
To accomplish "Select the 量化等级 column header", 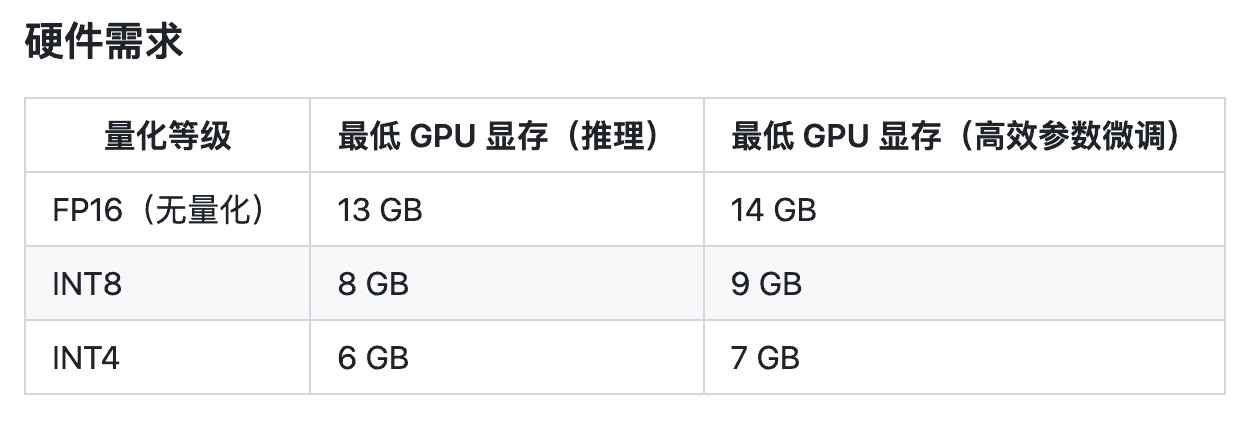I will click(167, 135).
